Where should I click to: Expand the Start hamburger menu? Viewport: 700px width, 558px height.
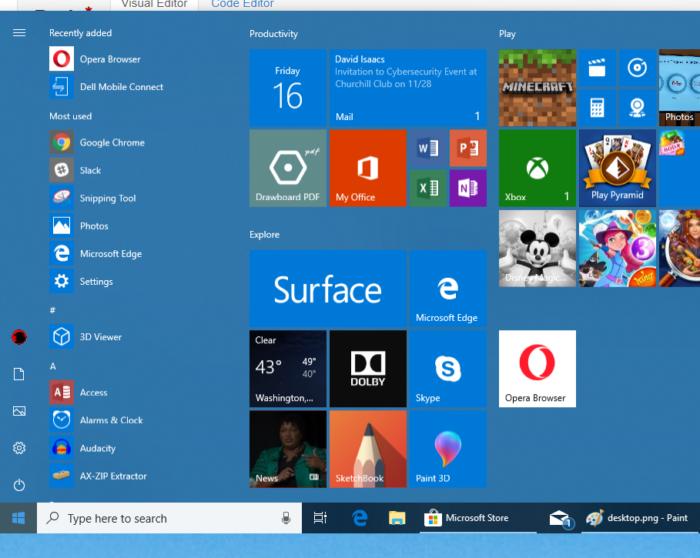click(x=19, y=33)
